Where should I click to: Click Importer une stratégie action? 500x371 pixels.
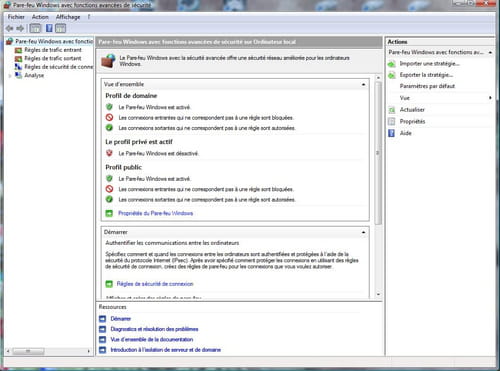click(x=430, y=64)
